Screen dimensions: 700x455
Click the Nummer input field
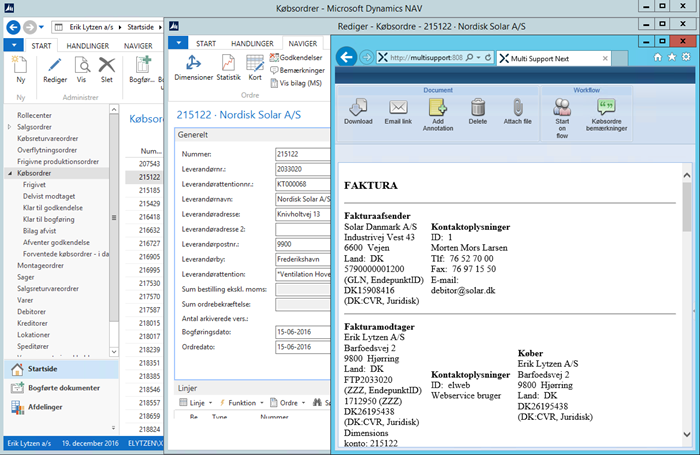302,154
